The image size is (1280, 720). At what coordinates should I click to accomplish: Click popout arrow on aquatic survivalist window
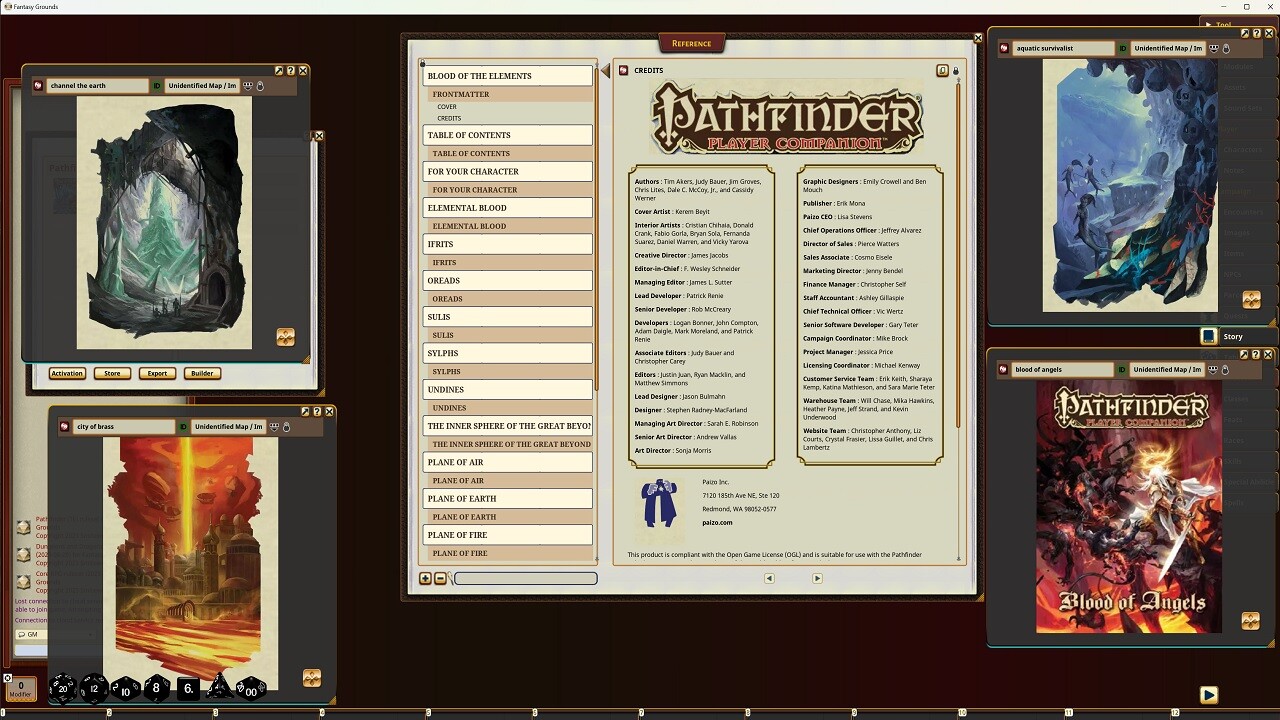1245,33
